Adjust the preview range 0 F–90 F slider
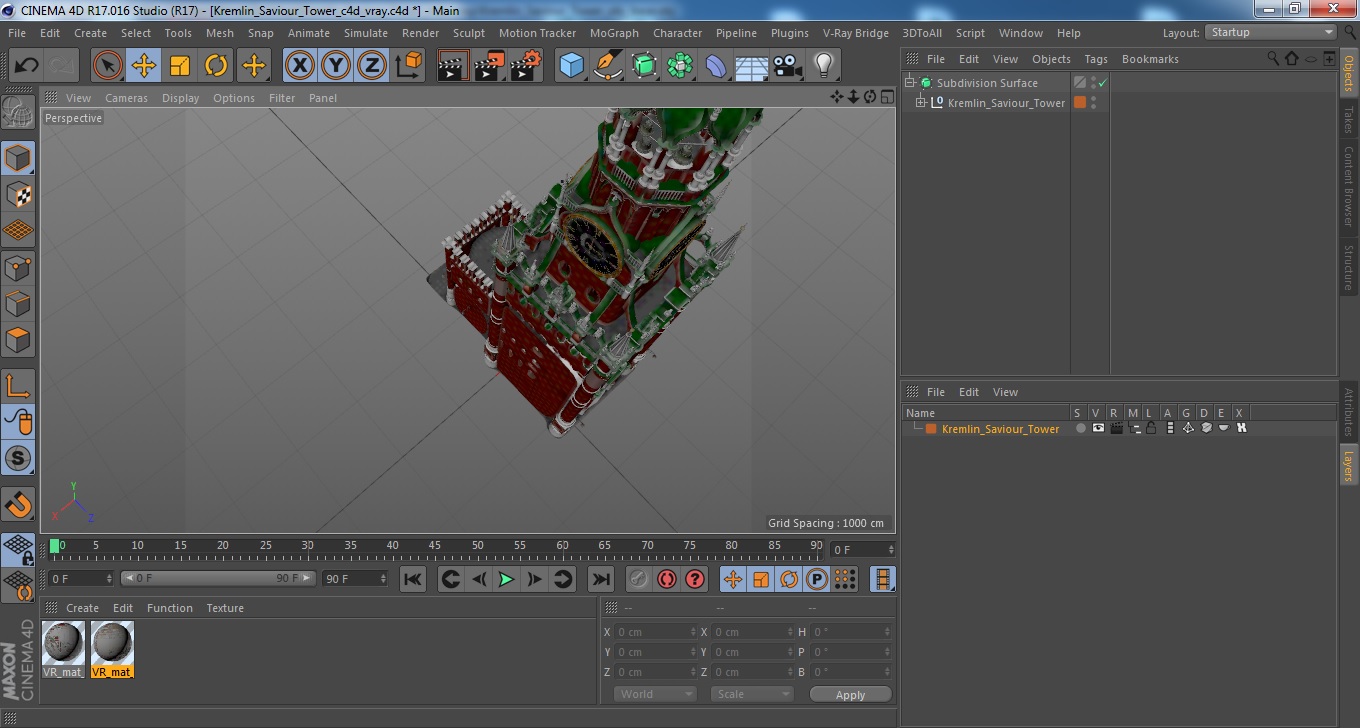Viewport: 1360px width, 728px height. [x=218, y=578]
